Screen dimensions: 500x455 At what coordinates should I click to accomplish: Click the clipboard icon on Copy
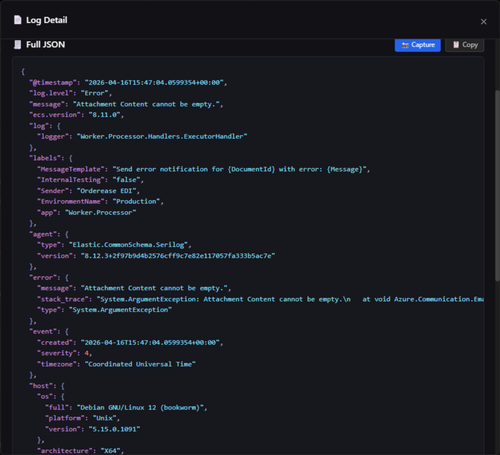[456, 45]
